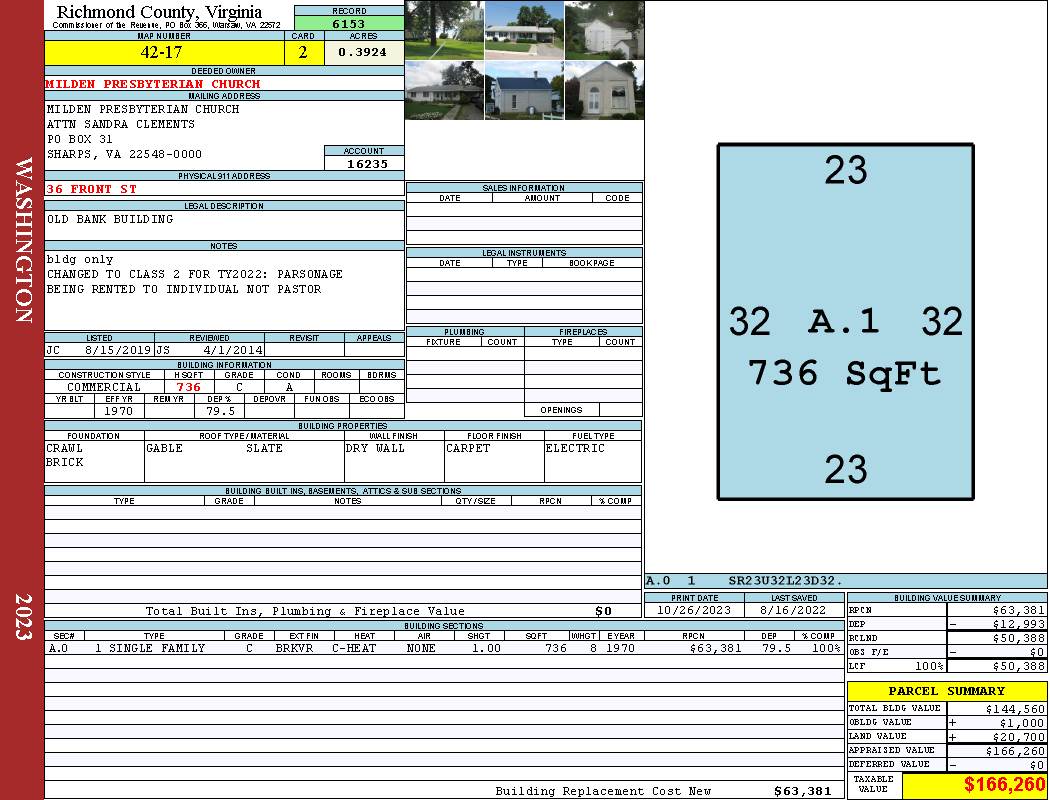Click the deeded owner Milden Presbyterian Church
This screenshot has width=1050, height=800.
pos(153,84)
